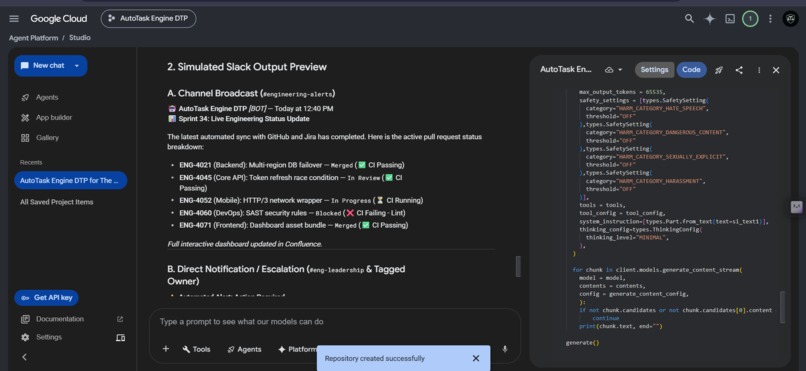Click the Studio breadcrumb

click(x=80, y=38)
